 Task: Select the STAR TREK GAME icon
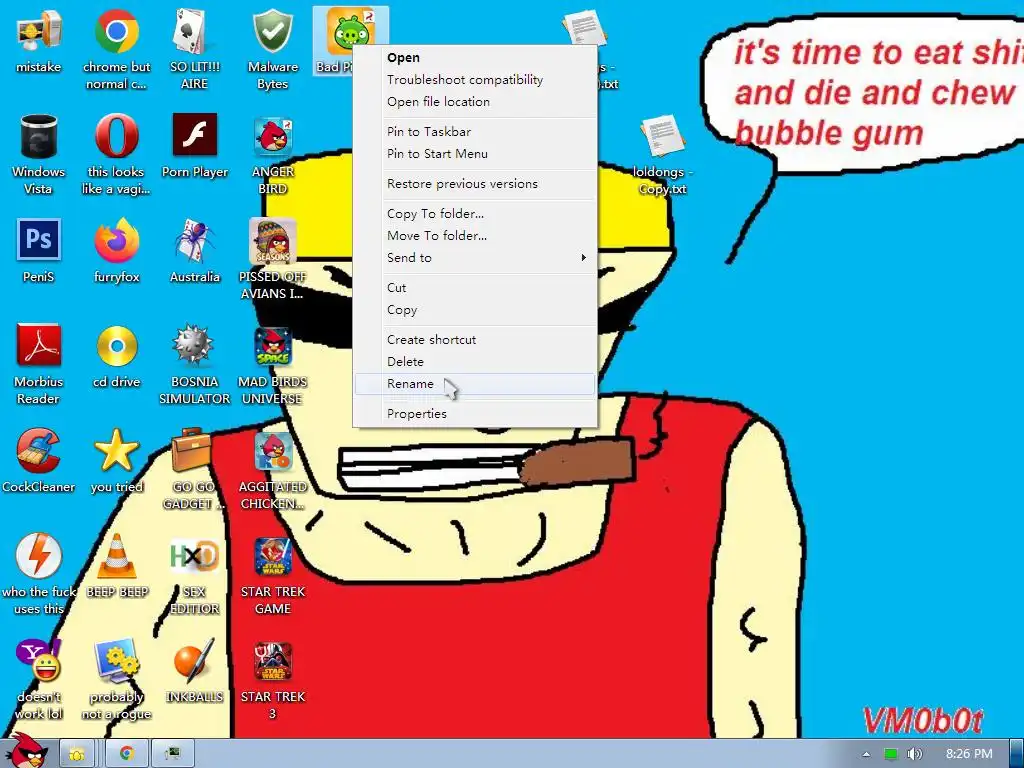pos(273,574)
